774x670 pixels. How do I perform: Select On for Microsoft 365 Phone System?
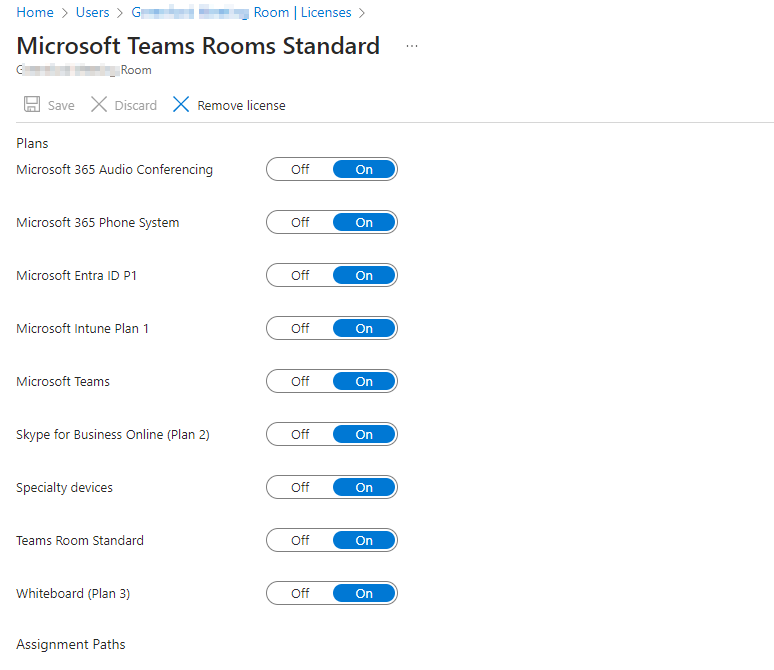pos(364,222)
